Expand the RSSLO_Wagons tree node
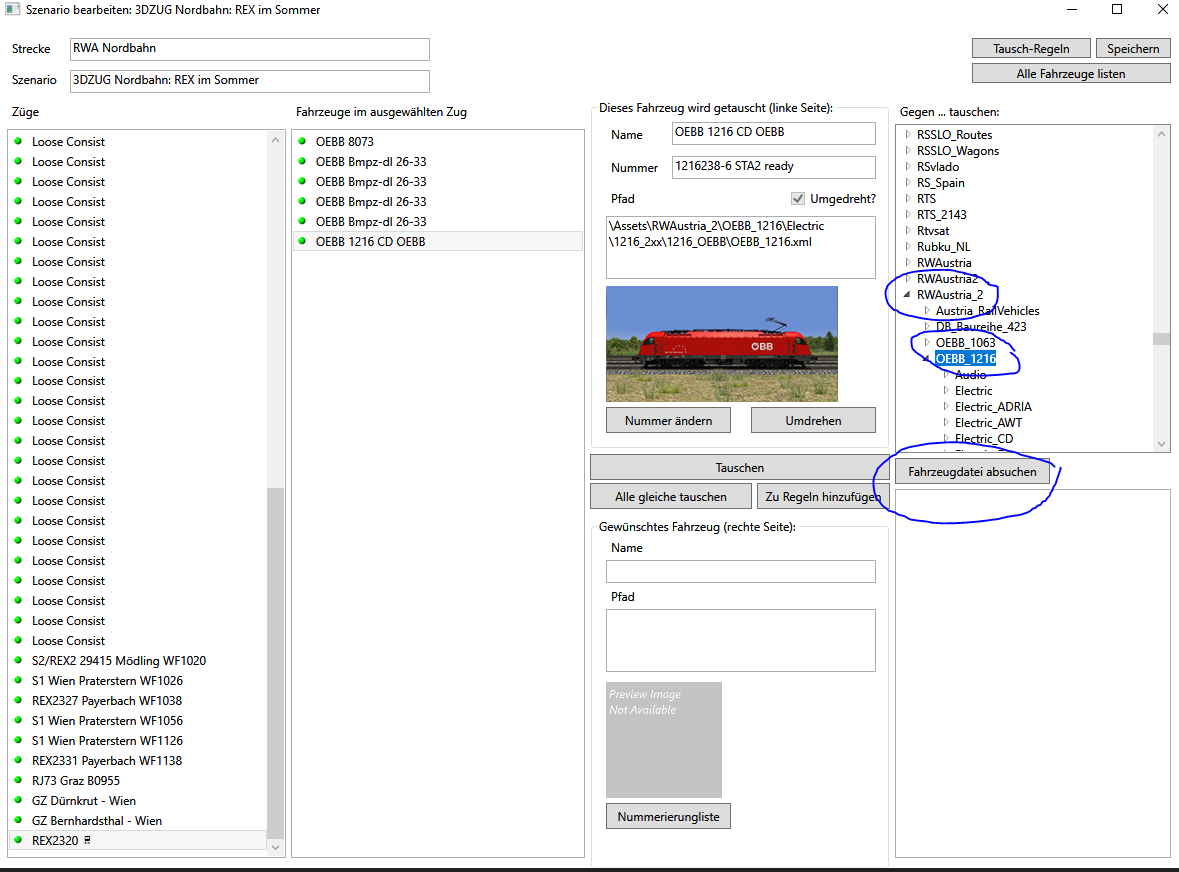 [908, 150]
